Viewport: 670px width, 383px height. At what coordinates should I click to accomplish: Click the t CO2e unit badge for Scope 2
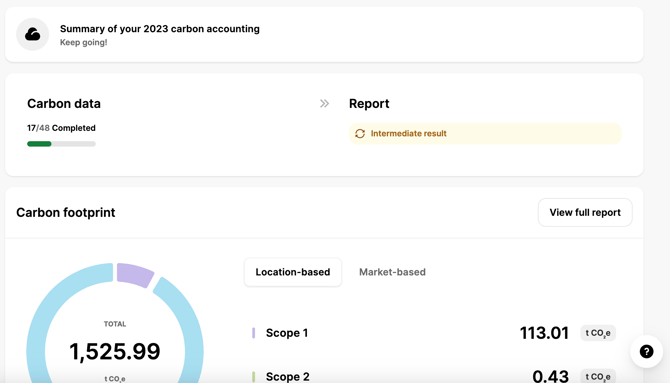(598, 376)
